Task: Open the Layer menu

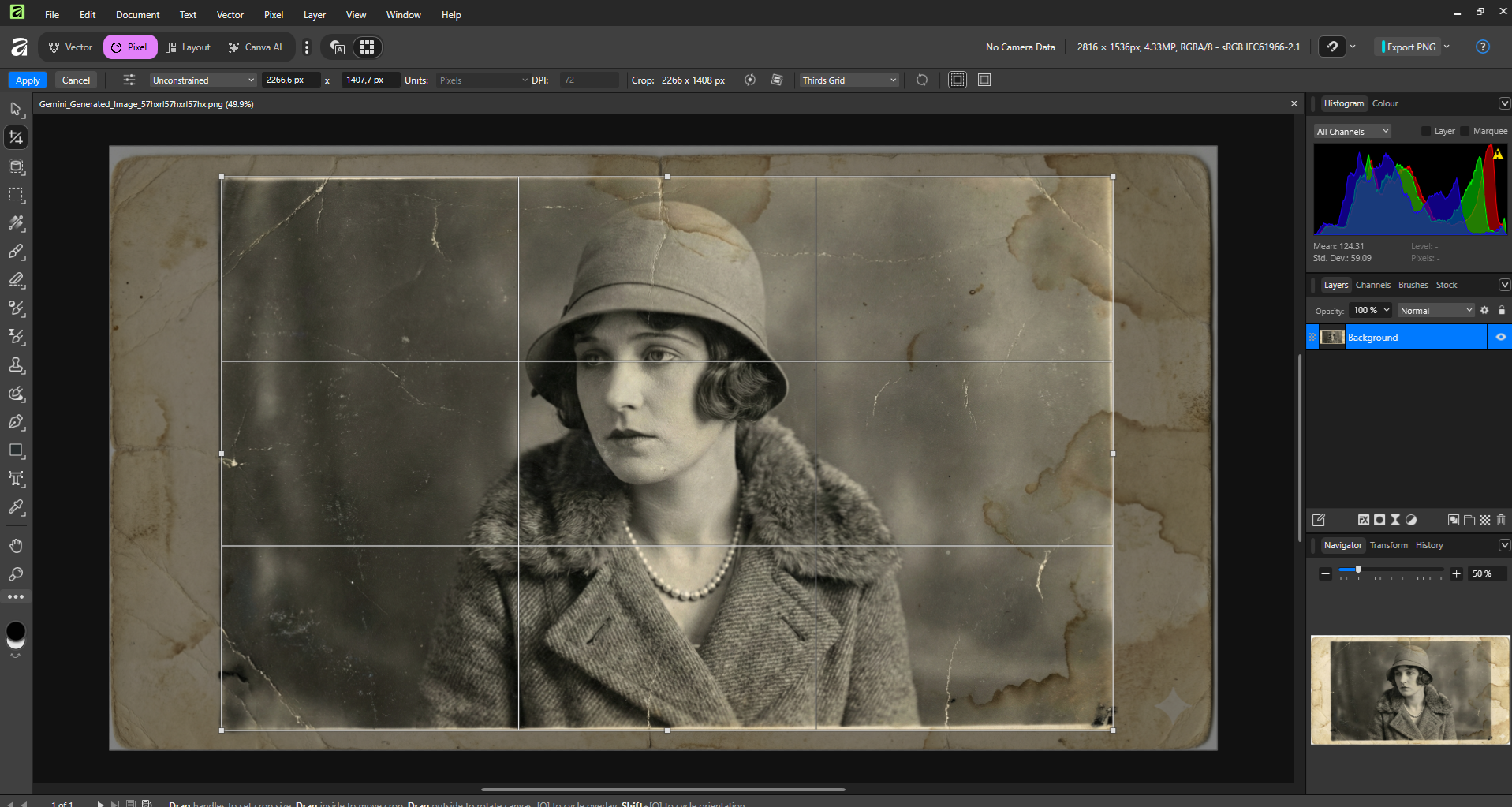Action: point(314,15)
